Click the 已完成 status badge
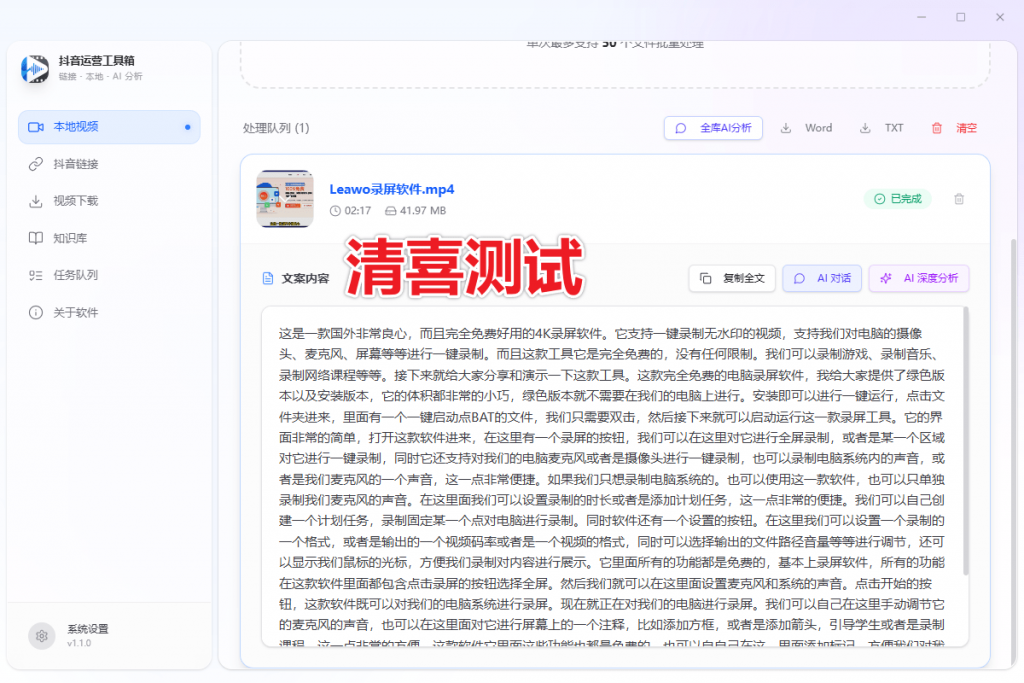 coord(897,199)
